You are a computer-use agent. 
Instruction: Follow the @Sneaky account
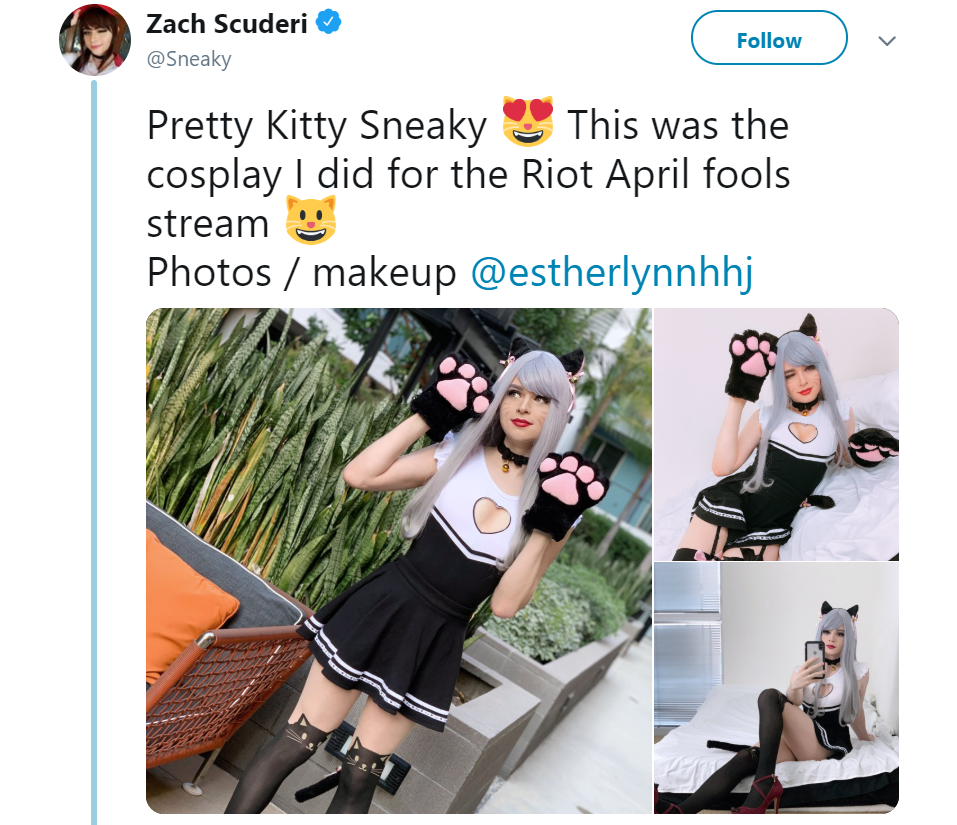[x=768, y=41]
